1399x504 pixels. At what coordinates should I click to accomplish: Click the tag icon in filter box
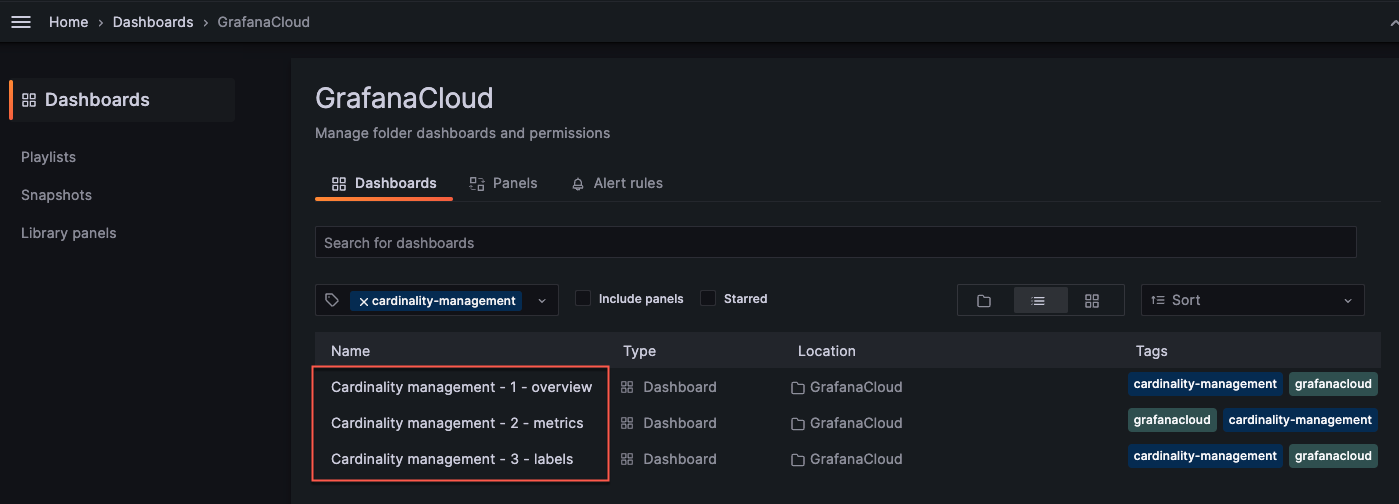[332, 300]
